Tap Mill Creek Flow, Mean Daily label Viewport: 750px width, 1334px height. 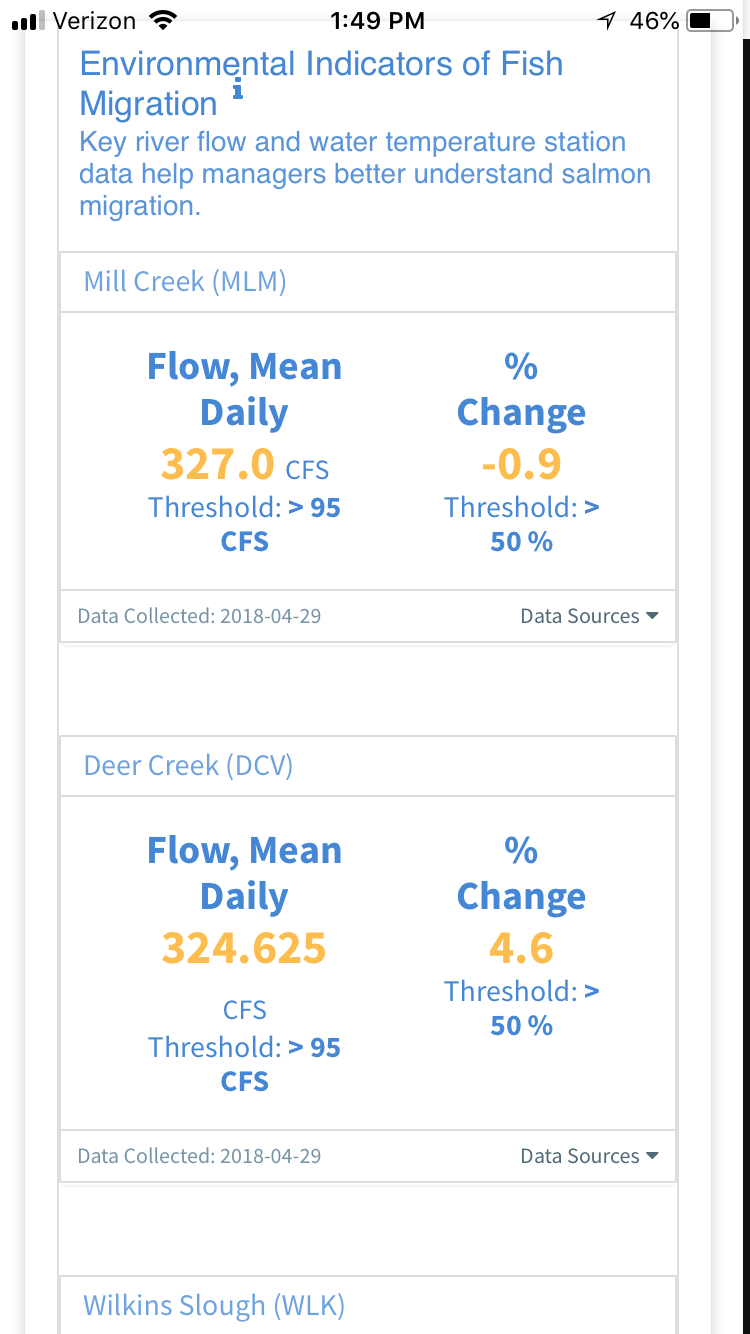pos(244,390)
